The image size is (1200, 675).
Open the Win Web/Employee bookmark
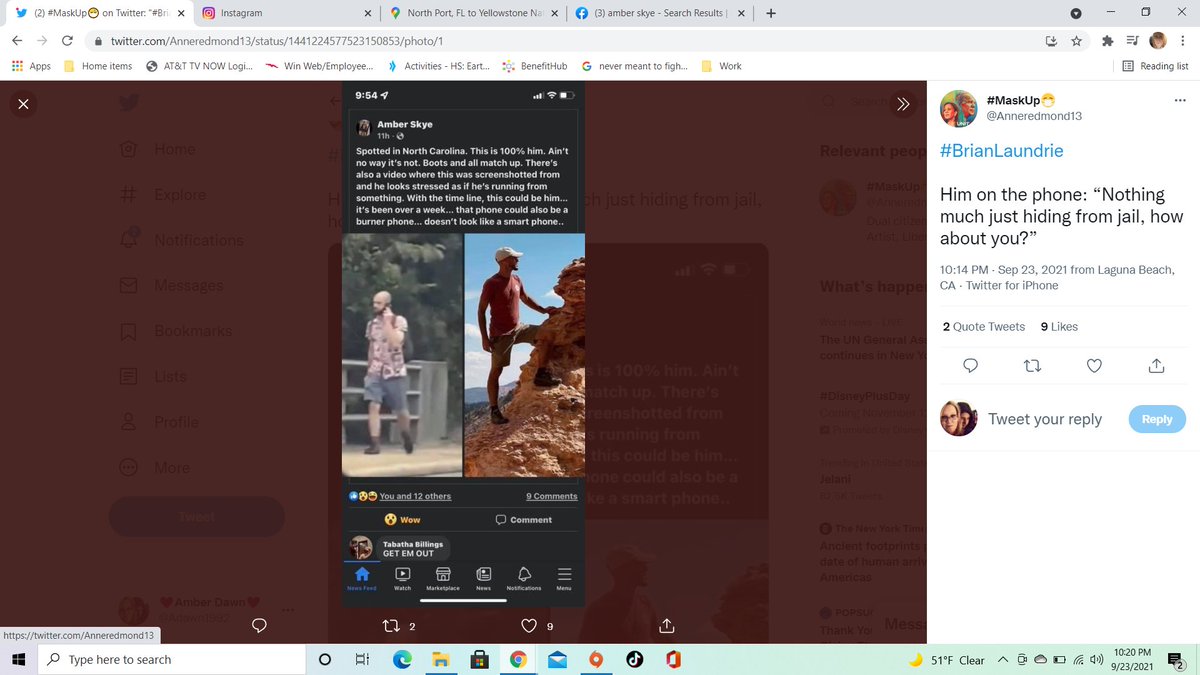tap(320, 66)
